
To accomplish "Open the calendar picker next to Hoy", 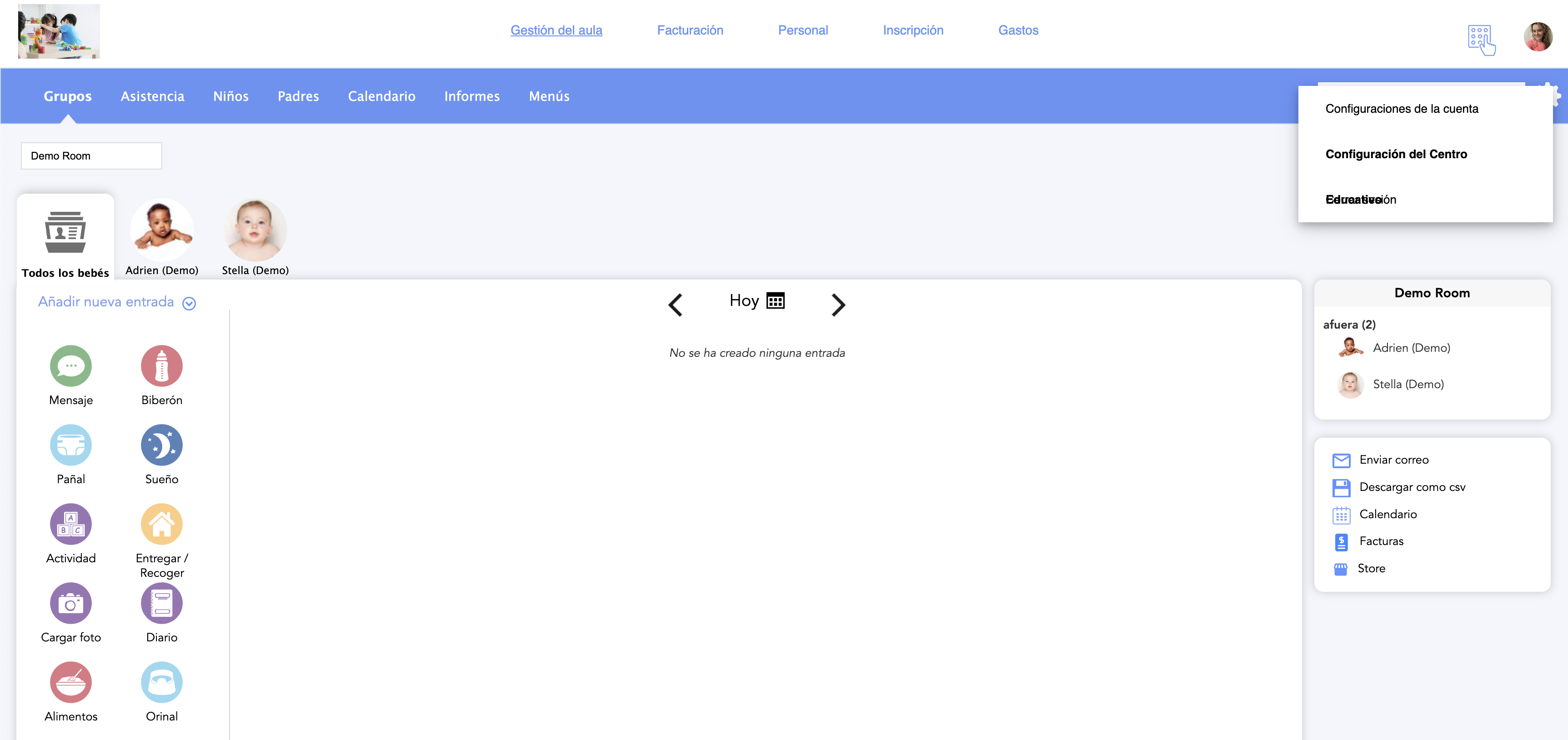I will pos(776,300).
